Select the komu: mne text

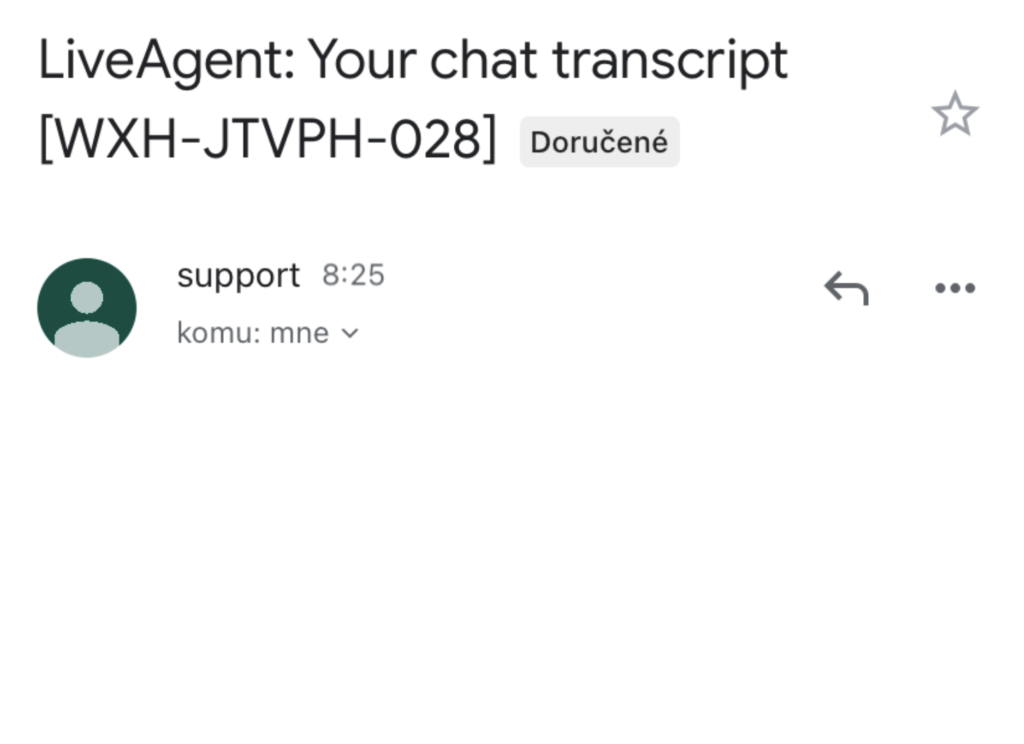click(x=253, y=333)
